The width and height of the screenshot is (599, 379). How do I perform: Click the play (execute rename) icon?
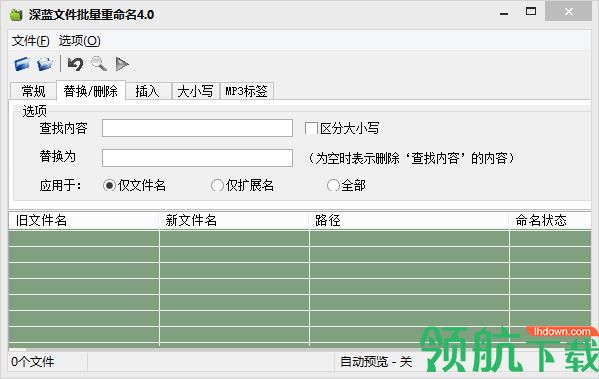122,64
